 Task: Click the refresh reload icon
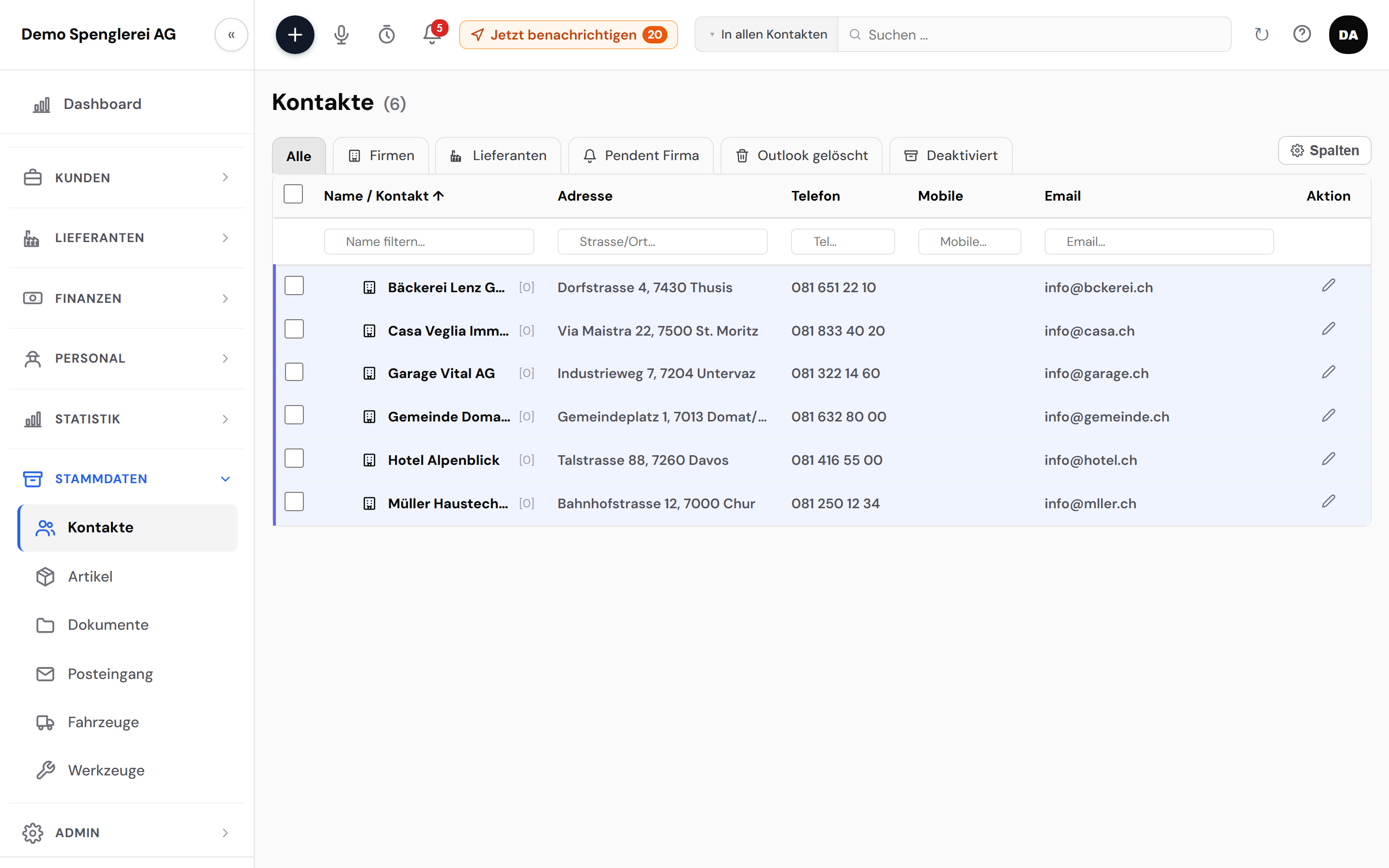click(x=1261, y=34)
